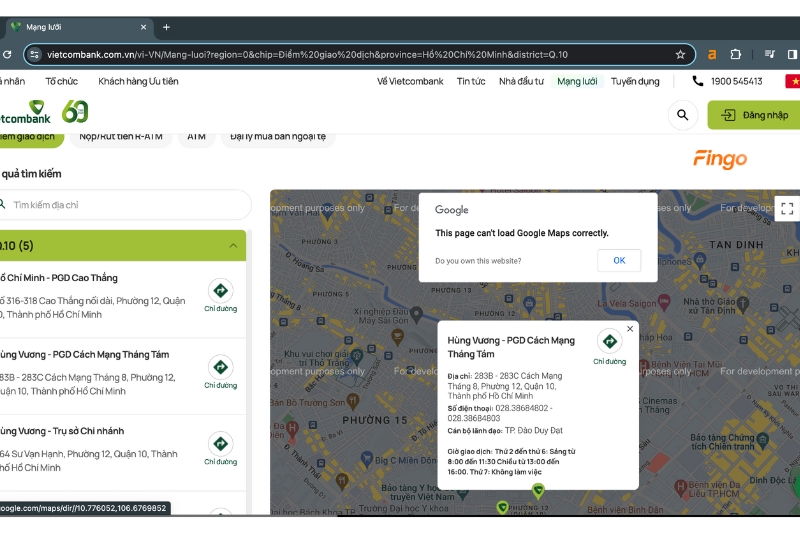
Task: Click the 60 years anniversary logo
Action: point(75,112)
